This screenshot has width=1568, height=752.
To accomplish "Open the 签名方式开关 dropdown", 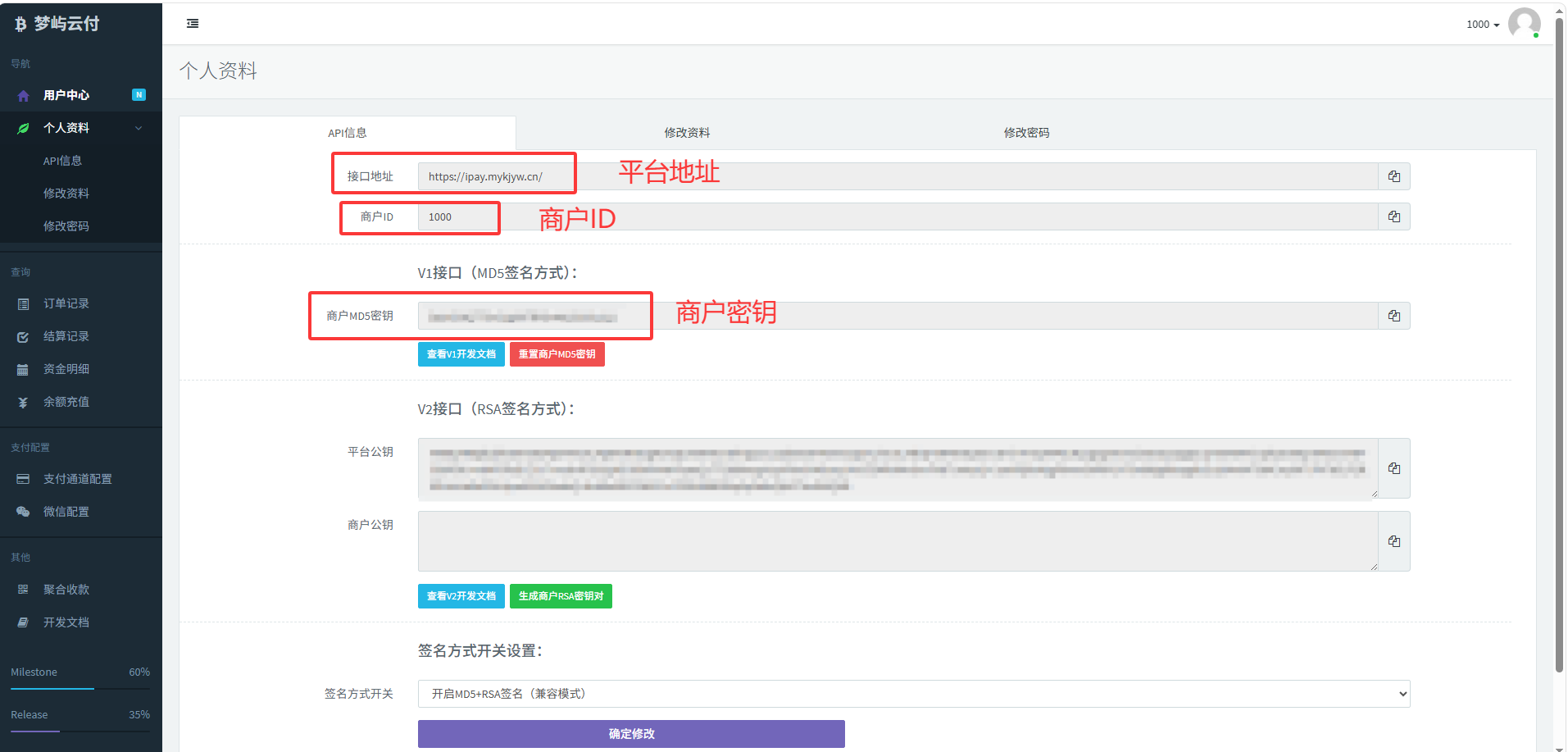I will pyautogui.click(x=914, y=694).
